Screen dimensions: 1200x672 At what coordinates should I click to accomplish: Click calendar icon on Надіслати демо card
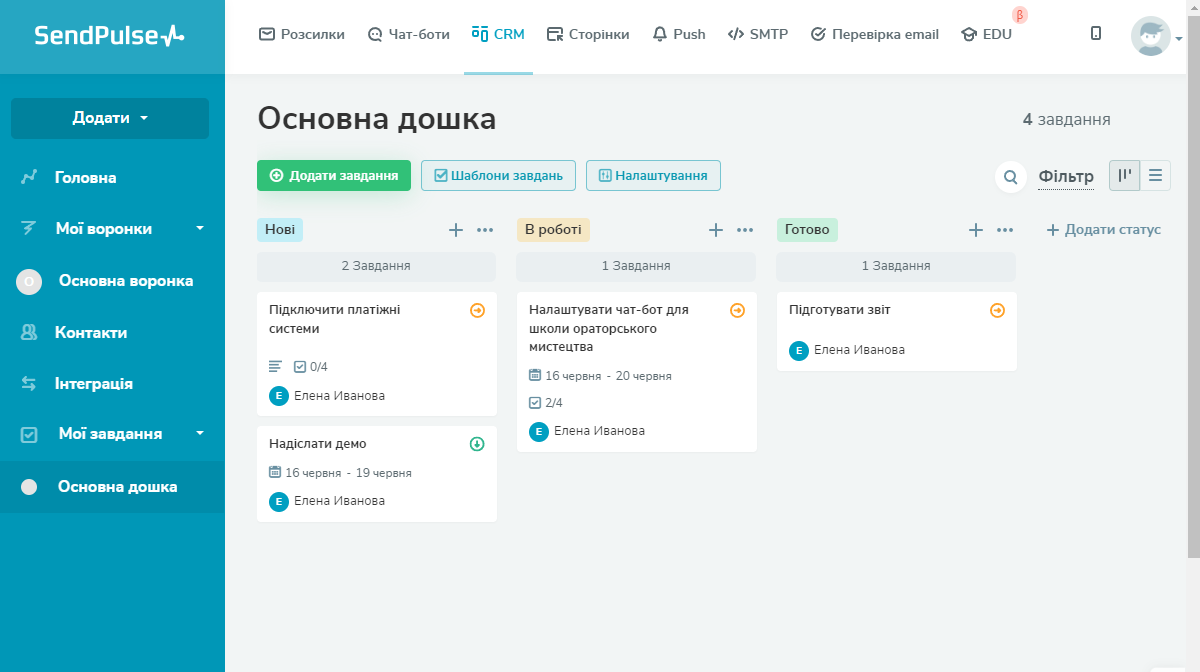(x=276, y=472)
